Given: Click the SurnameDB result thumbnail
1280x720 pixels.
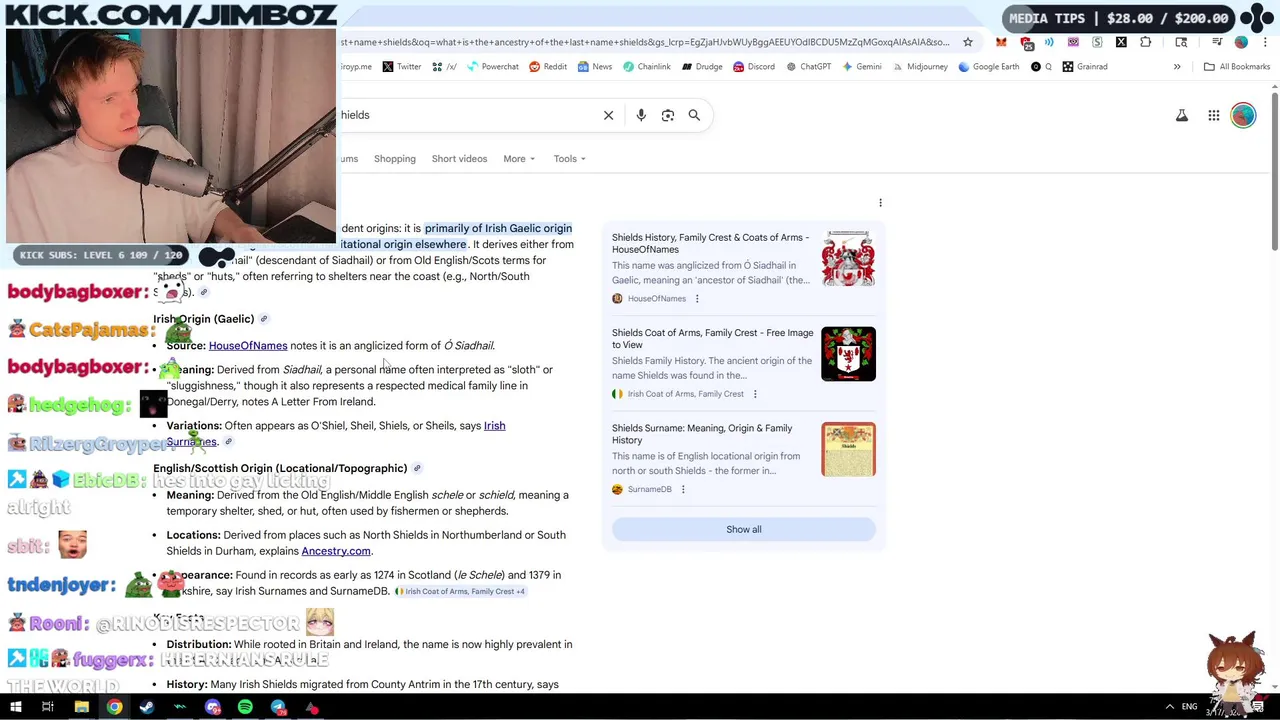Looking at the screenshot, I should [848, 449].
